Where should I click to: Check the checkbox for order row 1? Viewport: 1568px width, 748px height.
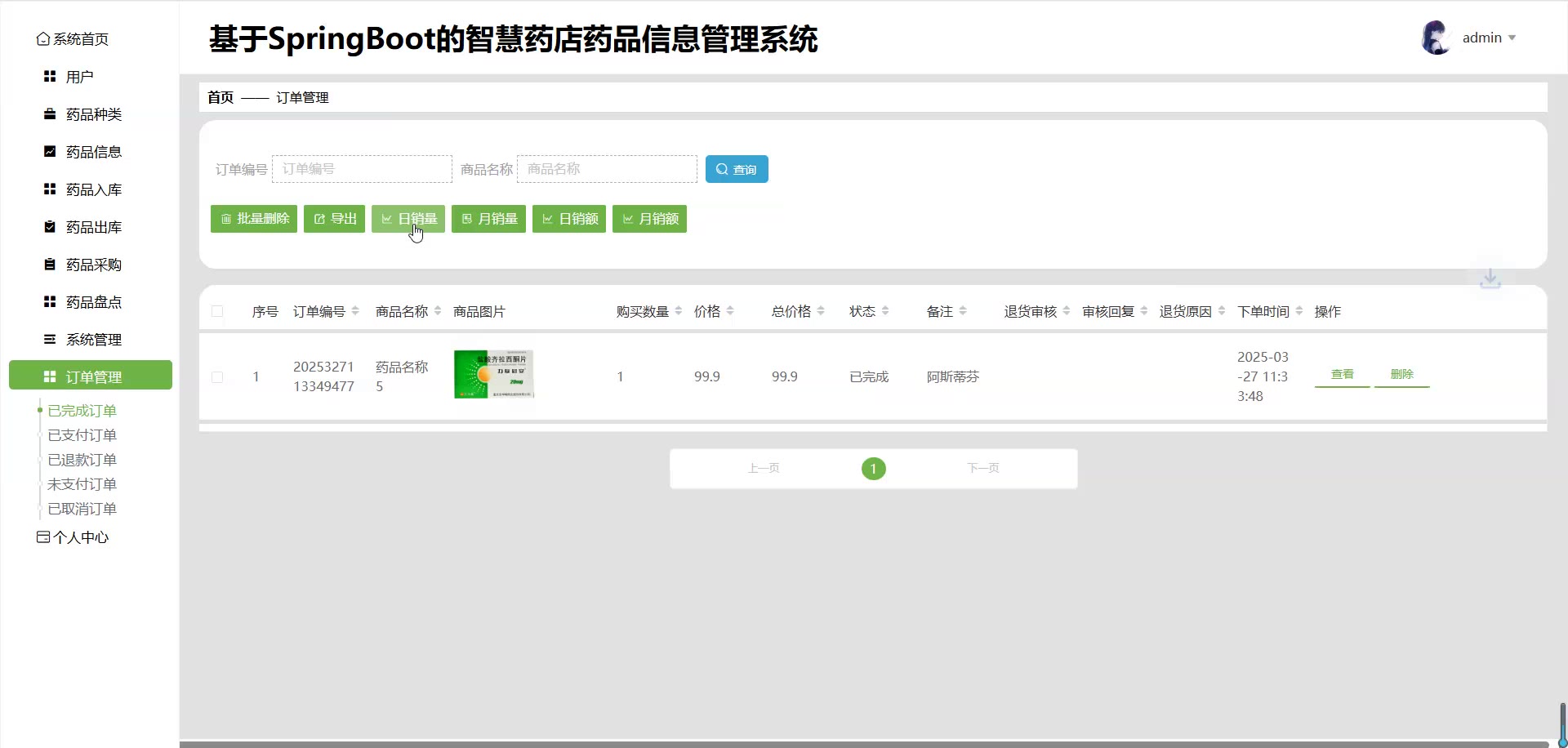[217, 377]
